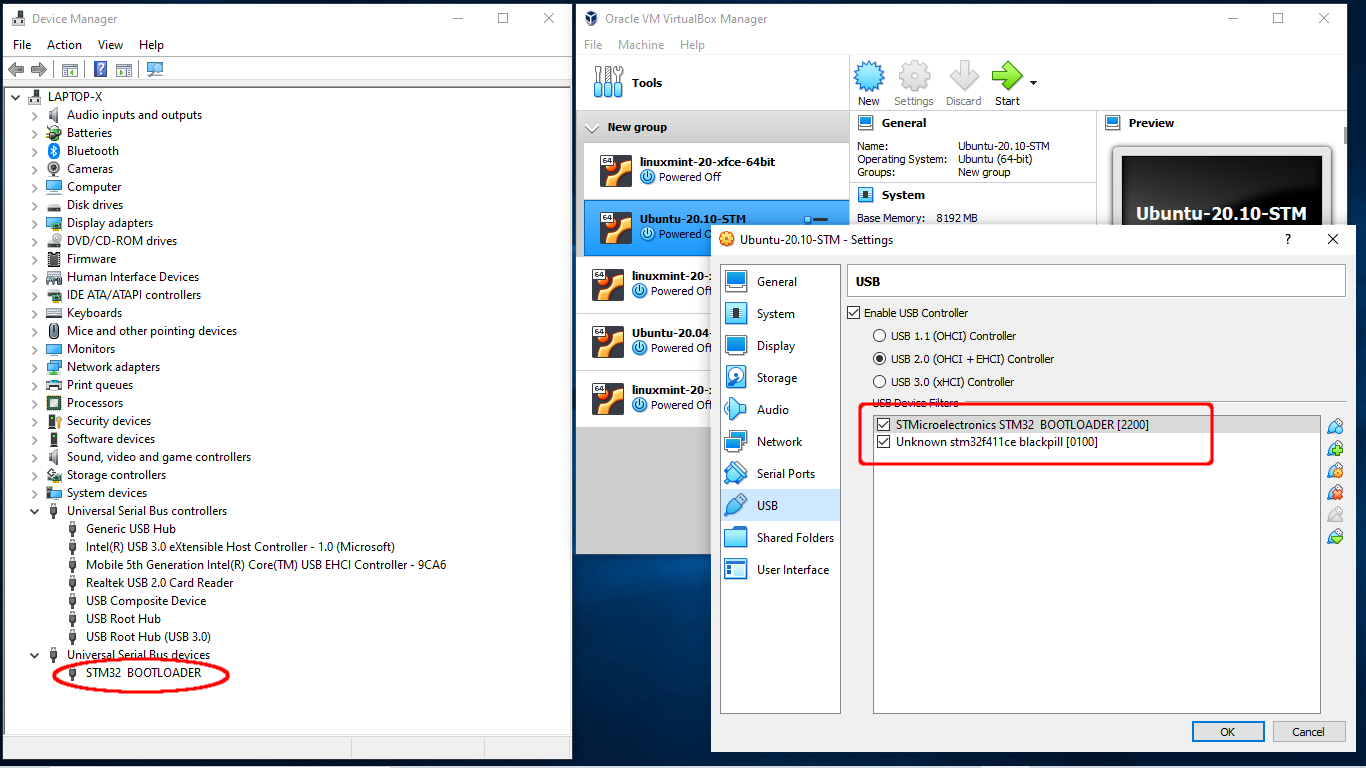The width and height of the screenshot is (1366, 768).
Task: Select the USB Composite Device entry
Action: pos(146,601)
